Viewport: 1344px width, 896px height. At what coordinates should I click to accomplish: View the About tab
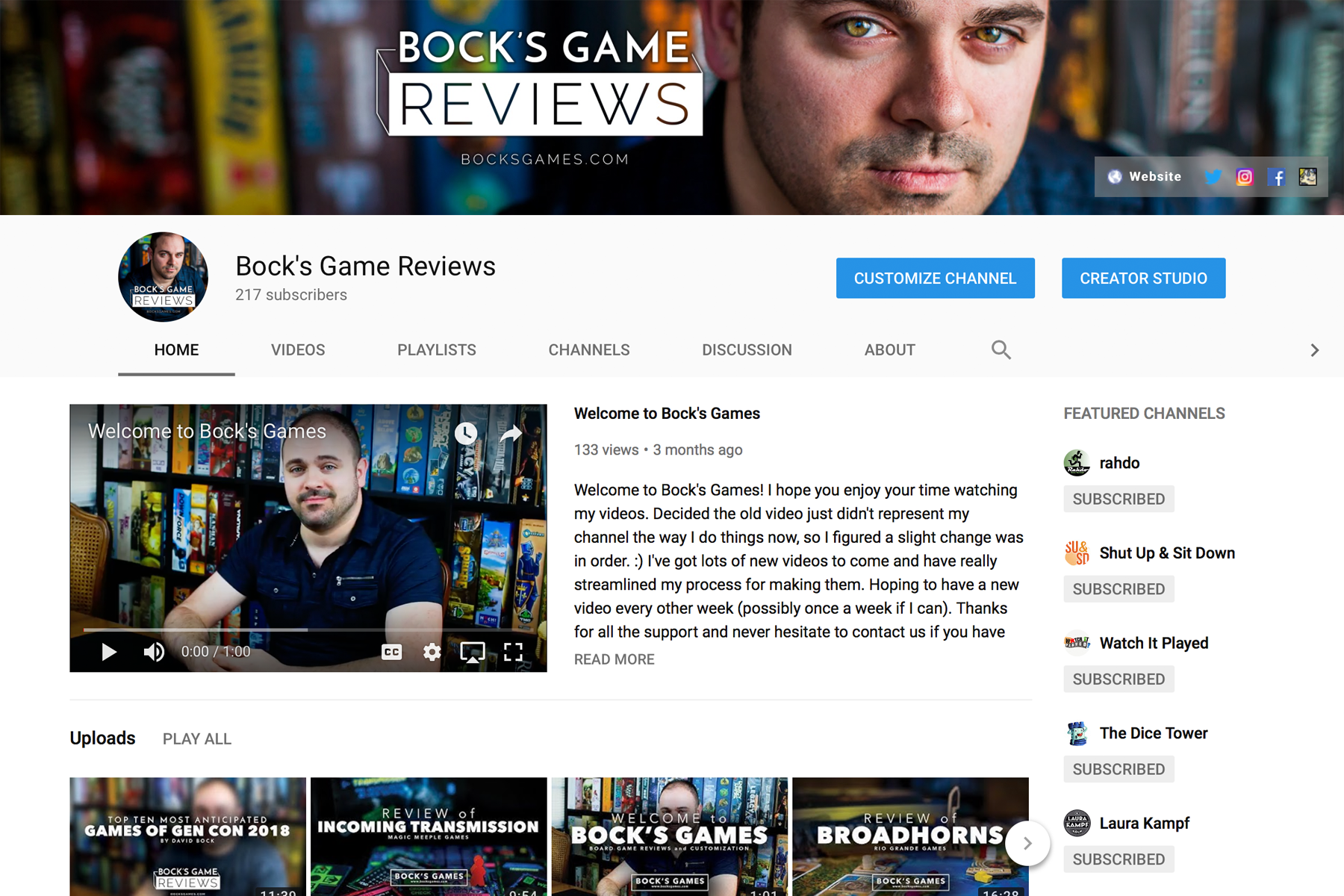[x=890, y=349]
